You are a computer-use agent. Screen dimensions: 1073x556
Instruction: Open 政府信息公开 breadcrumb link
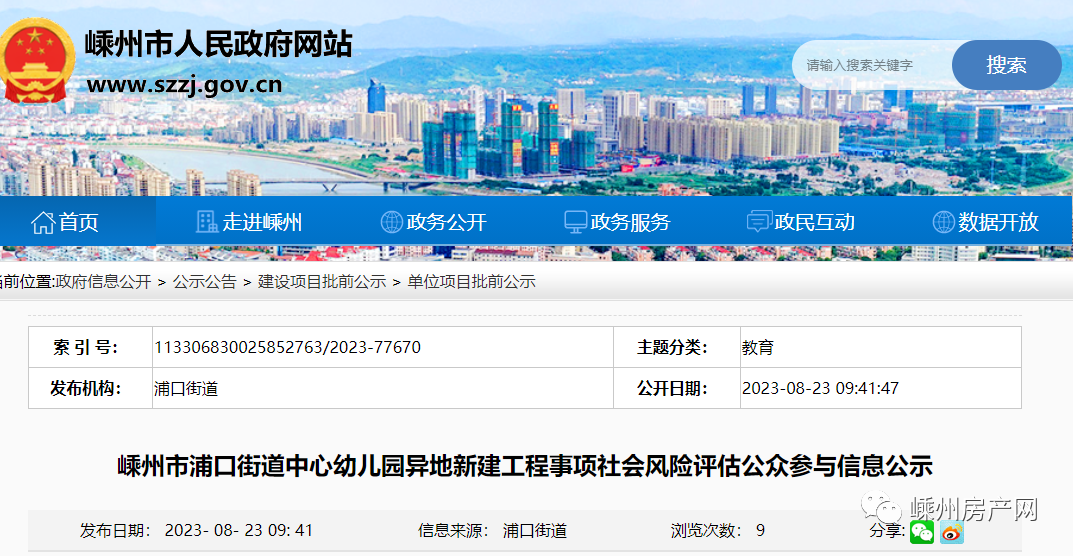click(103, 282)
